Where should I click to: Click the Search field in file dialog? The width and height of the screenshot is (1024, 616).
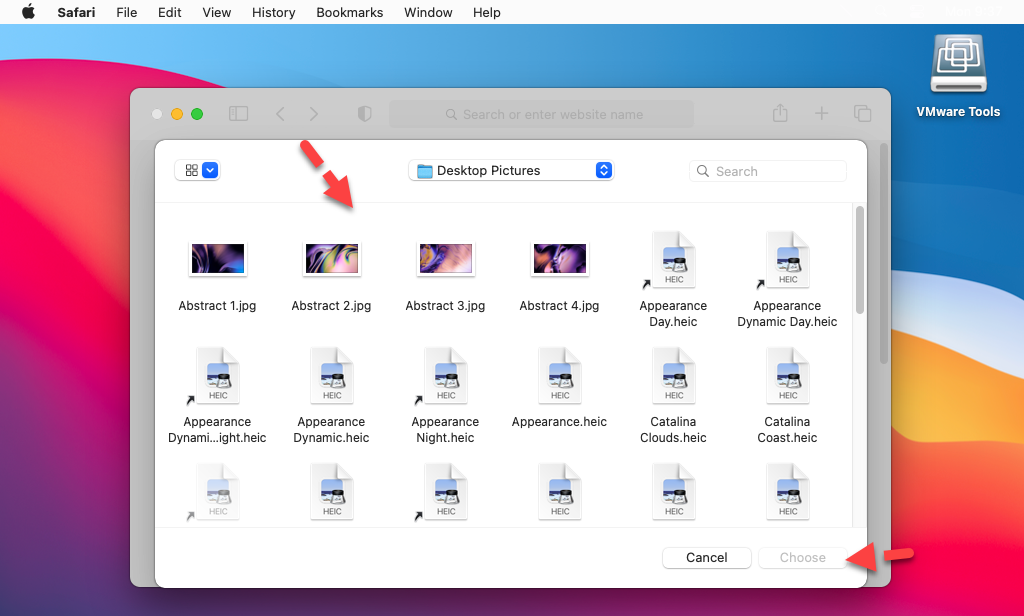click(x=768, y=171)
